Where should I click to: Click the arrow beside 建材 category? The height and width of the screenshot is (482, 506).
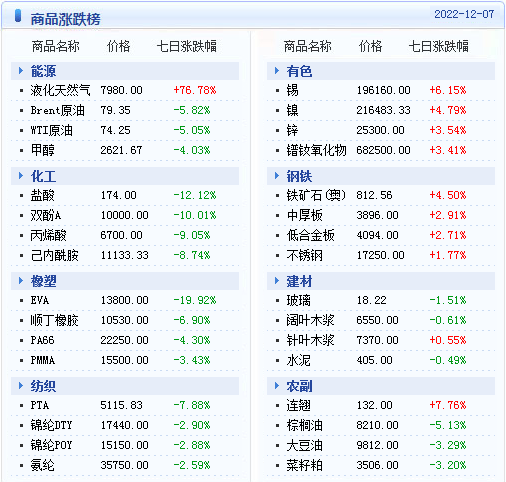click(x=277, y=281)
